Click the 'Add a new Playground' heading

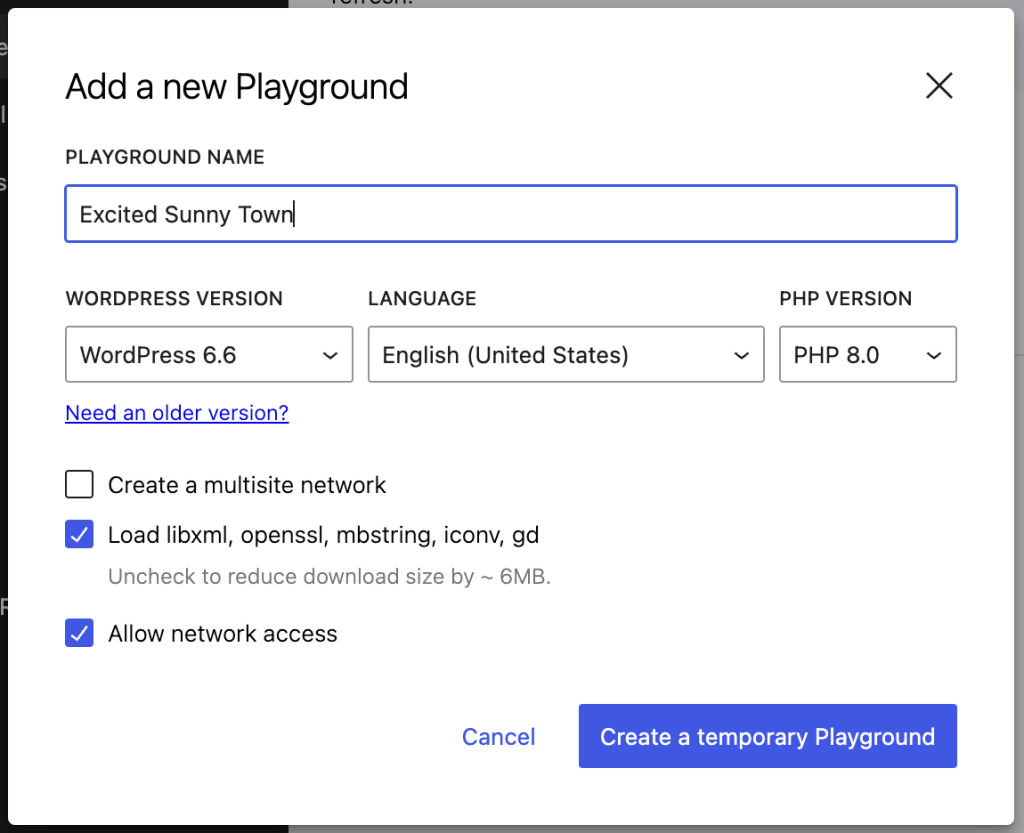[236, 87]
